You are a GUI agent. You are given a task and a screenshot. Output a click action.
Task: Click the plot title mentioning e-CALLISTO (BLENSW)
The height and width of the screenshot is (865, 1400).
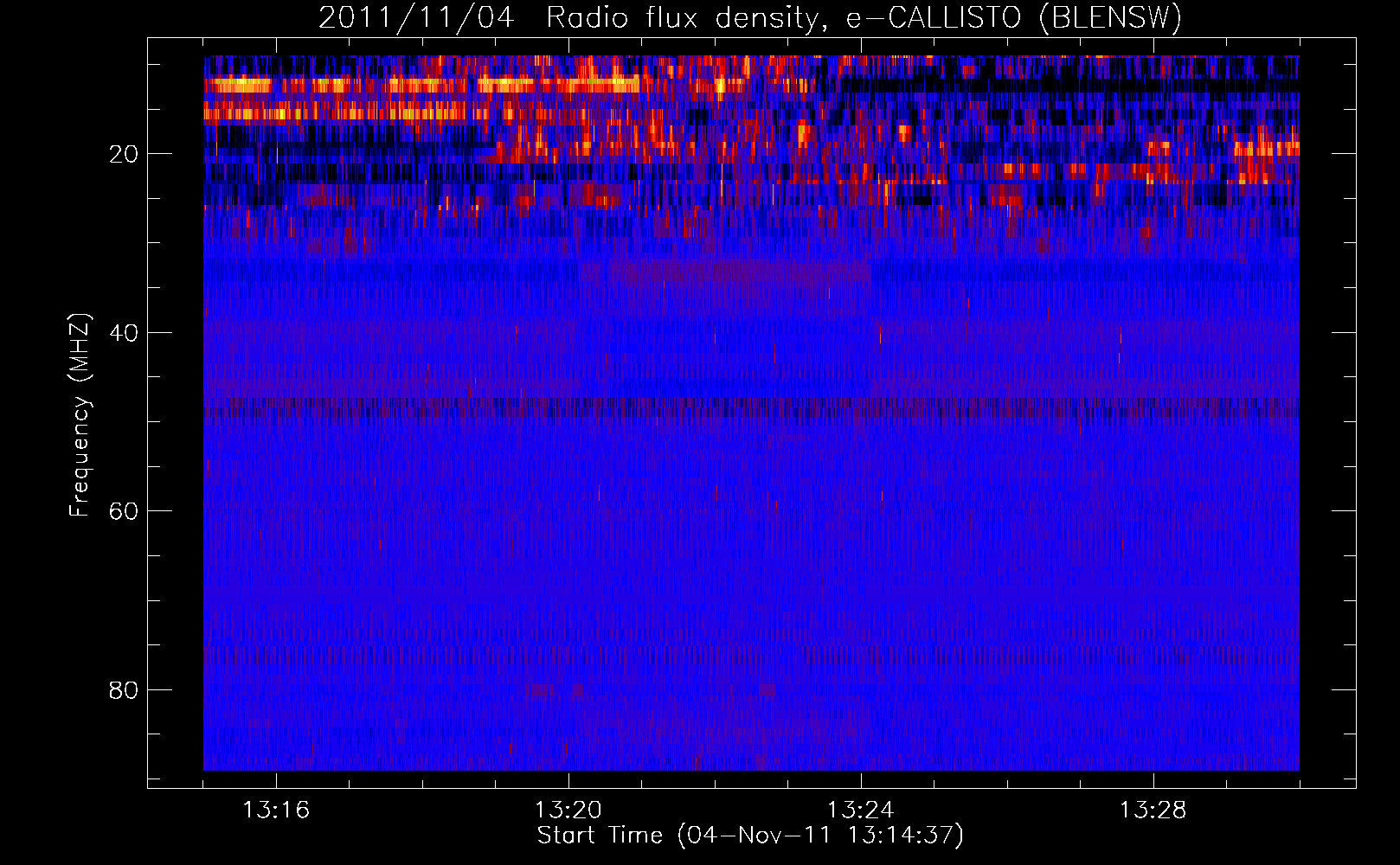pos(750,17)
